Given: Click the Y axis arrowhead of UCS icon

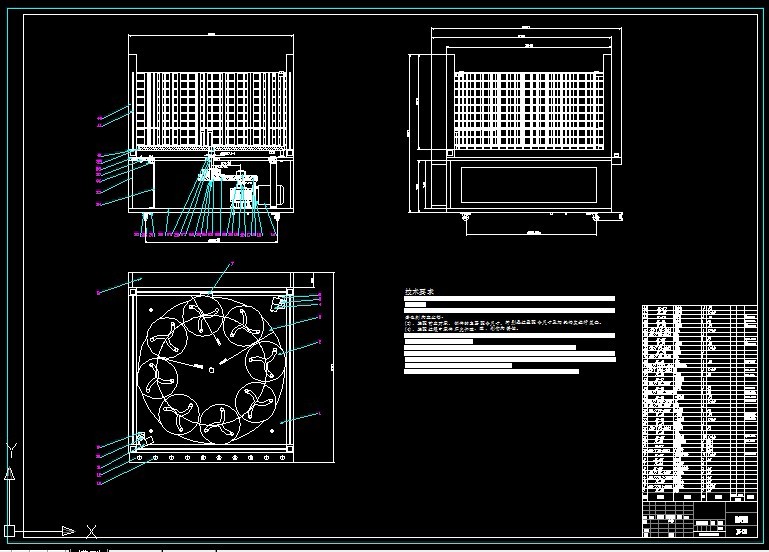Looking at the screenshot, I should tap(9, 474).
